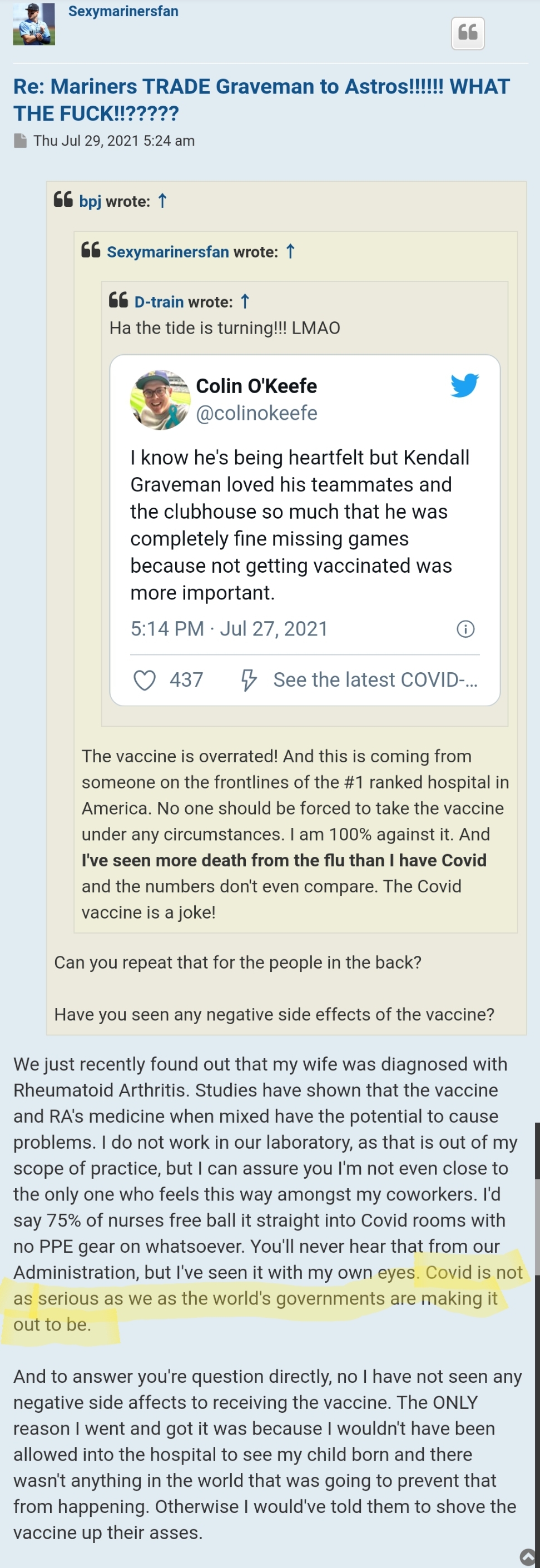Open the Sexymarinersfan author profile link
The width and height of the screenshot is (540, 1568).
[x=123, y=12]
